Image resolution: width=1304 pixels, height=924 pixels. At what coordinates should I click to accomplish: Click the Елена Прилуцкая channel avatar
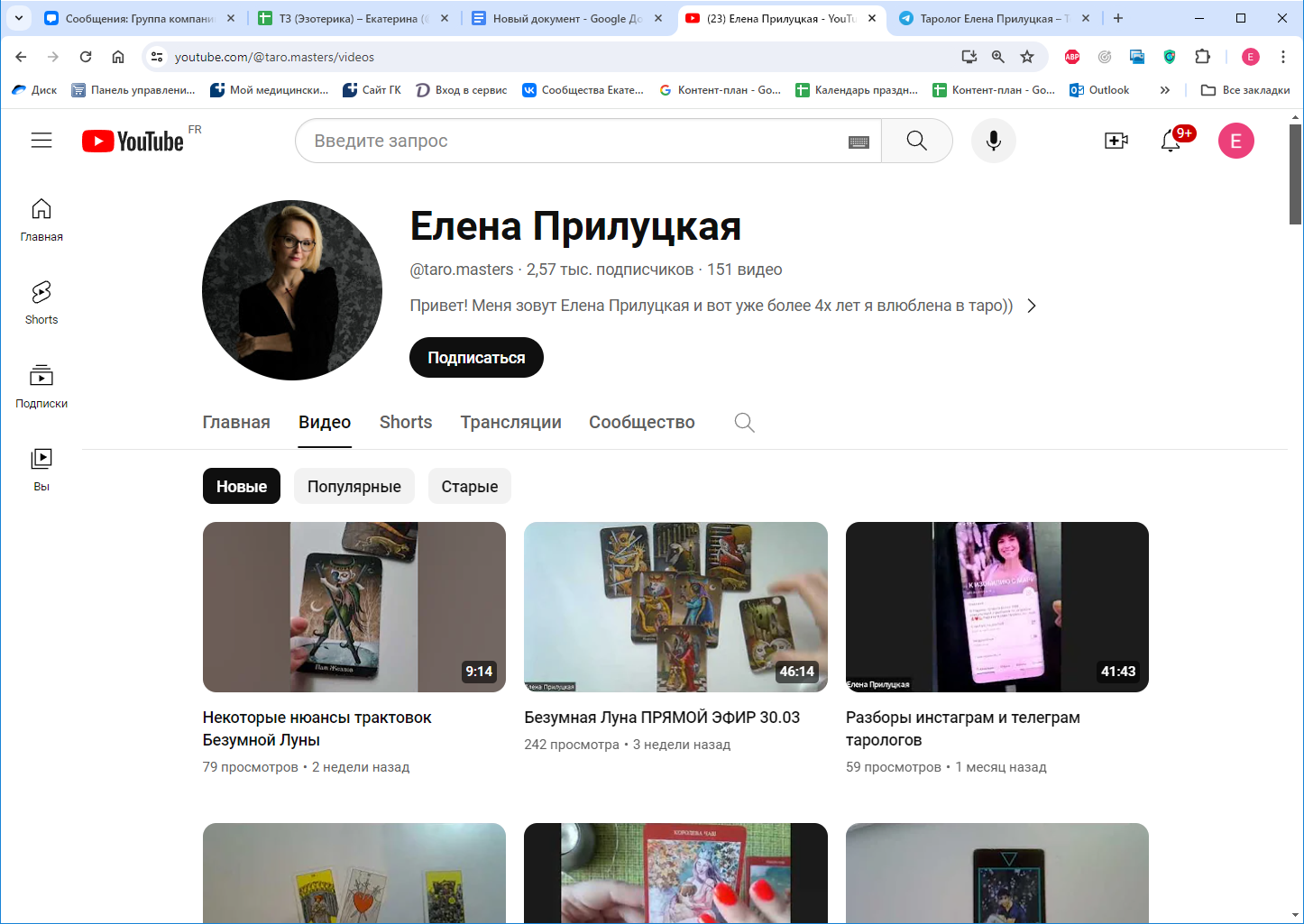292,290
